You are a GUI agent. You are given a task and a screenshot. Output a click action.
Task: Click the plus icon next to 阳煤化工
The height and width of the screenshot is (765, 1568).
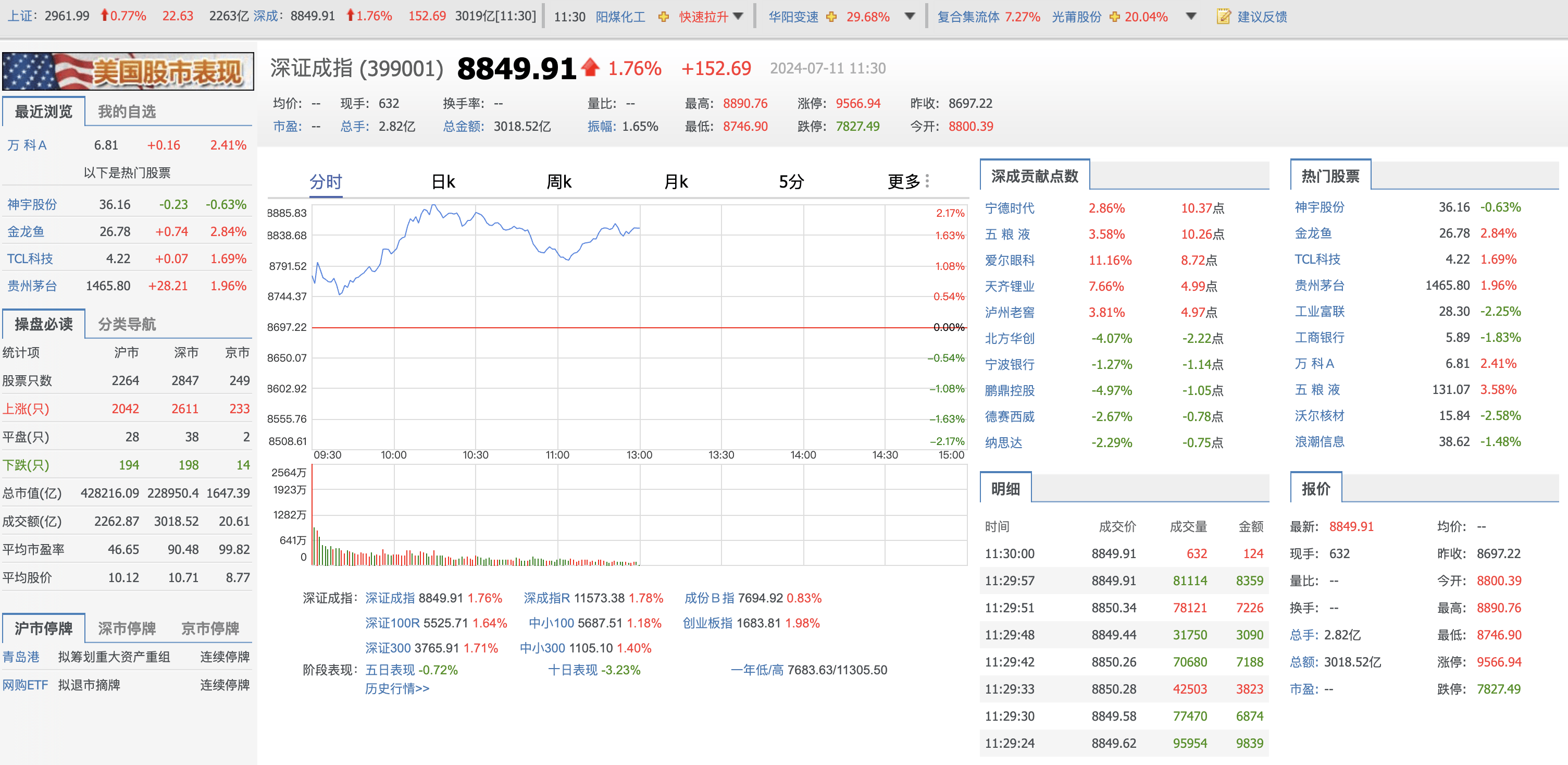click(x=664, y=17)
